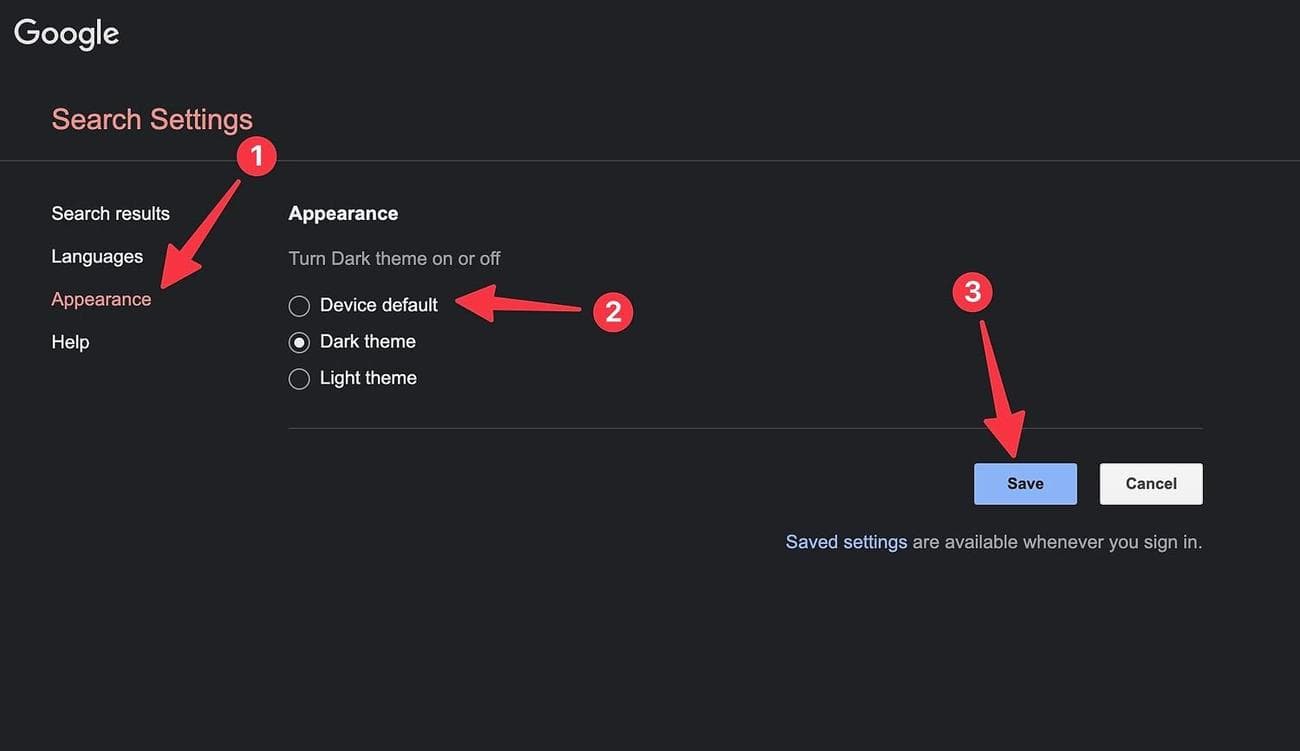This screenshot has width=1300, height=751.
Task: Click the red step 3 badge
Action: coord(972,292)
